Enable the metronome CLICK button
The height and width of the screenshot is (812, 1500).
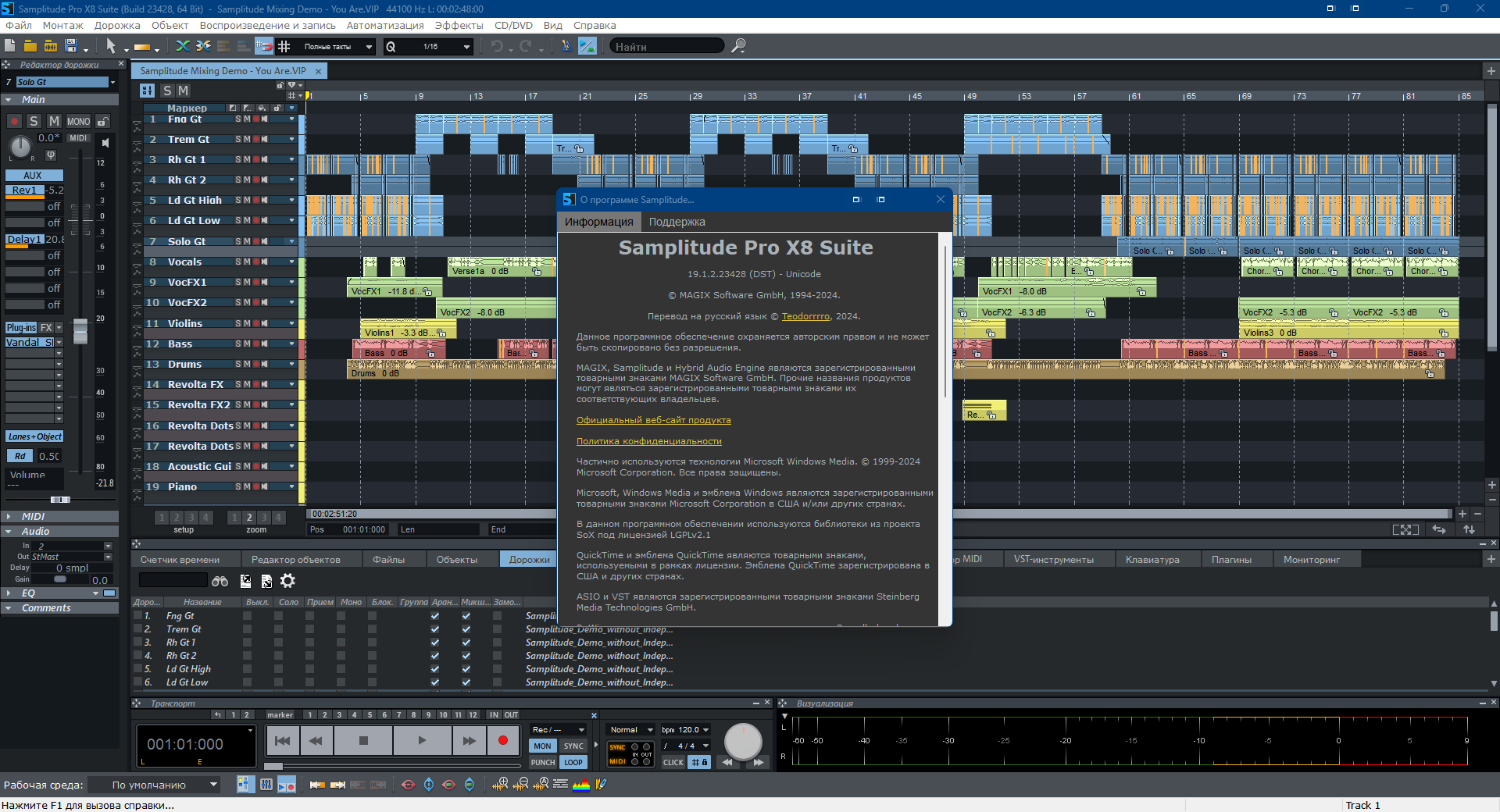pyautogui.click(x=673, y=763)
